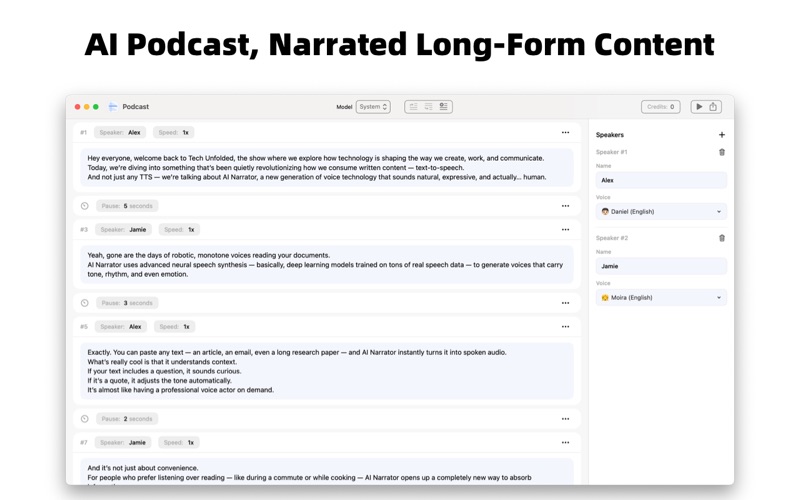Select the first layout icon in the toolbar segmented control

[413, 107]
